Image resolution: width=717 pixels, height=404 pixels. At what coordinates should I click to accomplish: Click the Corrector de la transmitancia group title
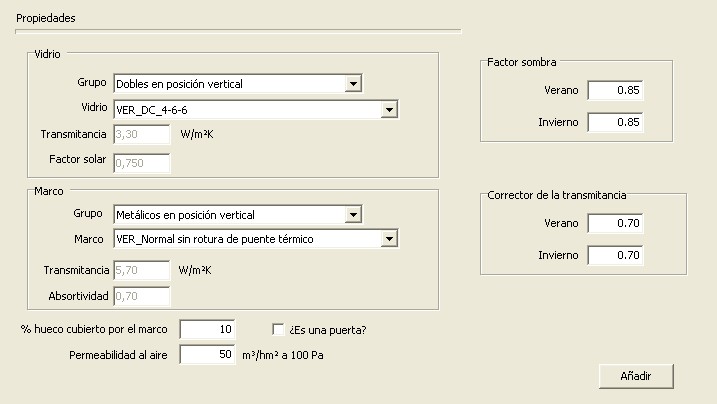click(557, 195)
